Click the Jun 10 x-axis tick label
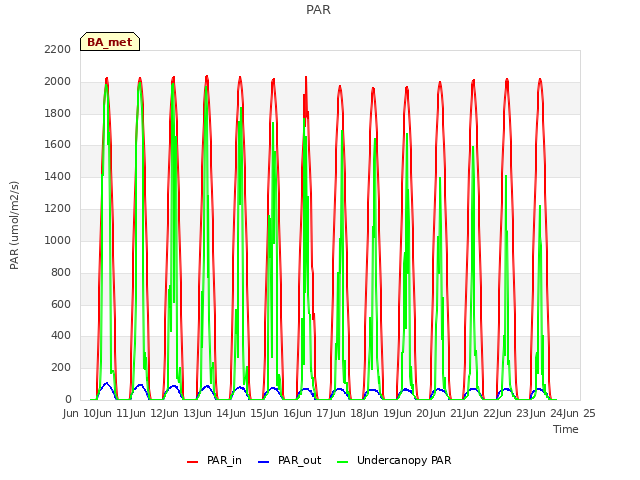This screenshot has width=640, height=480. click(x=81, y=413)
